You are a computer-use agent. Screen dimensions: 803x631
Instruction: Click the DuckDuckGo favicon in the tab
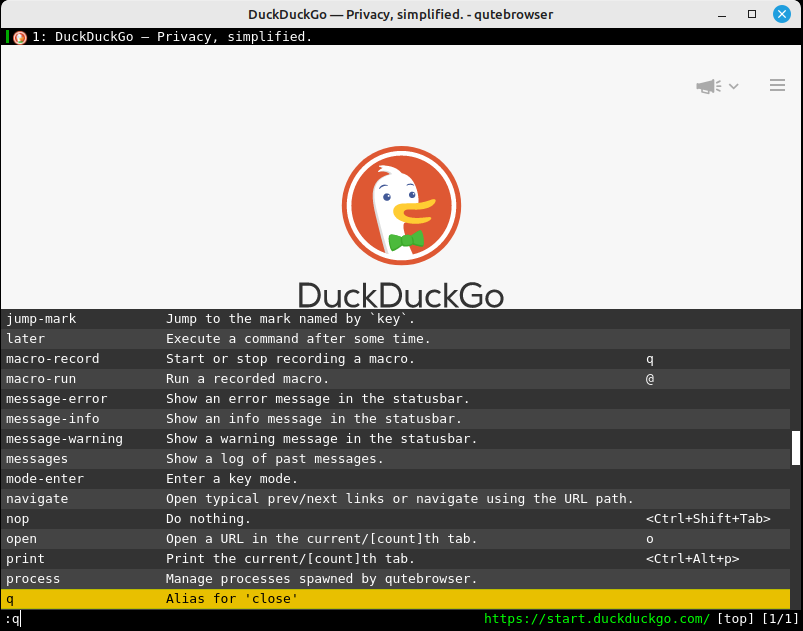(x=20, y=37)
